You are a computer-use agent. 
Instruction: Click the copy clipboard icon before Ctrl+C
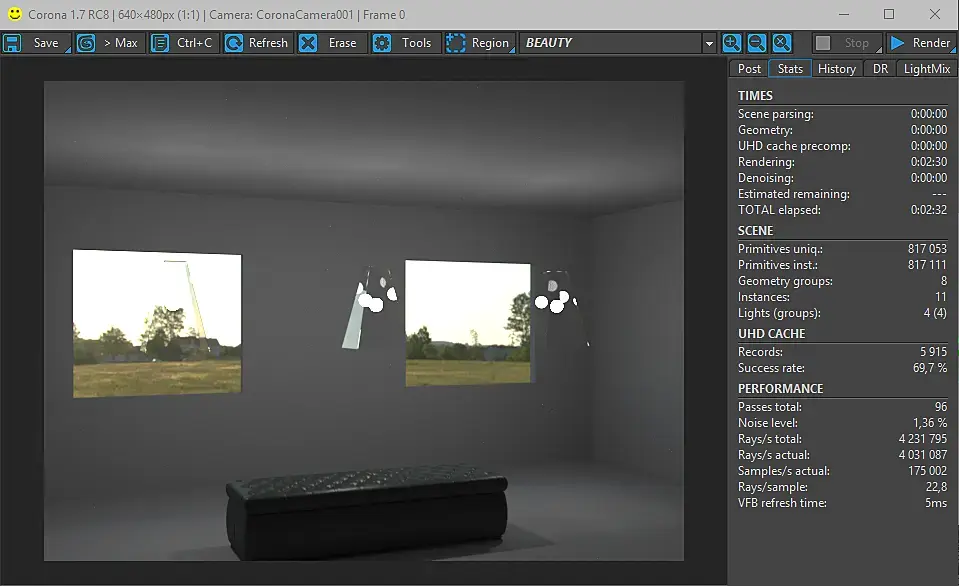coord(160,43)
